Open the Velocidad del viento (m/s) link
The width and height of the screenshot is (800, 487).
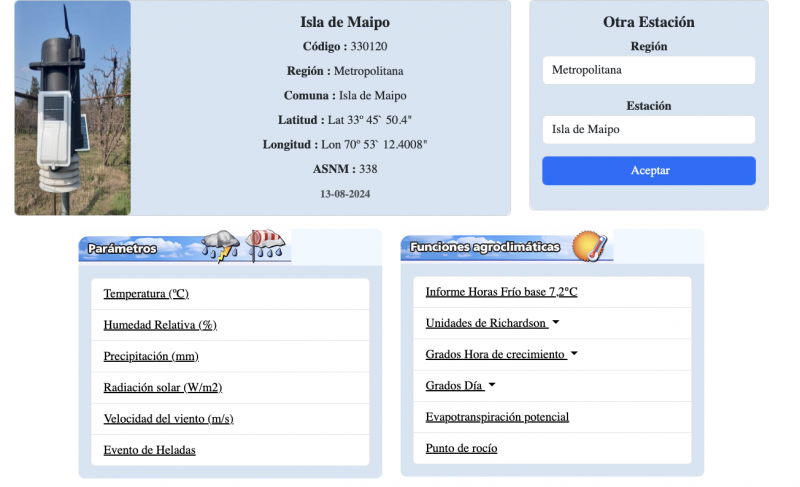click(x=168, y=419)
